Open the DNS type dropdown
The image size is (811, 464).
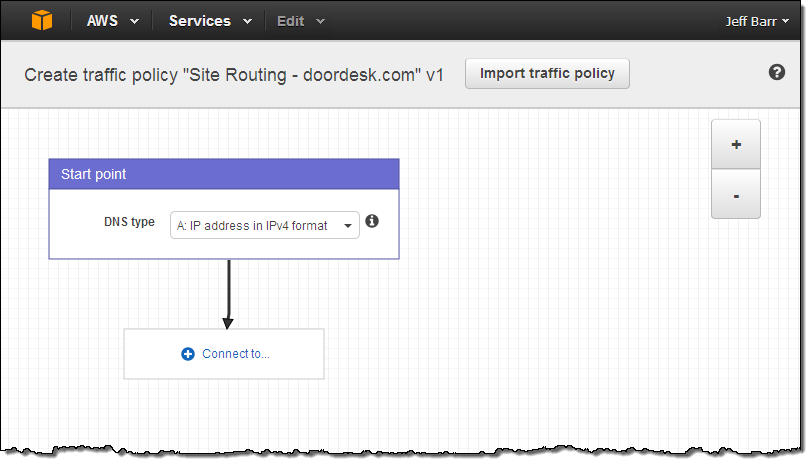[265, 225]
